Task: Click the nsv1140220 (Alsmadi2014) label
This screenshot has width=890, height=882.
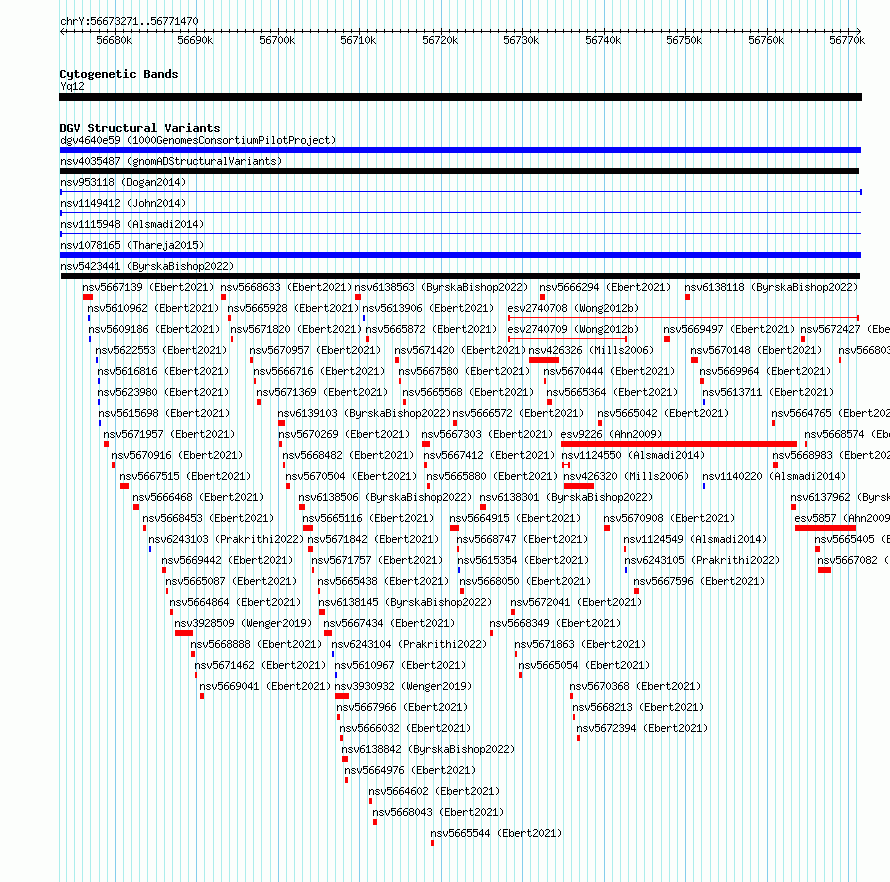Action: click(x=774, y=476)
